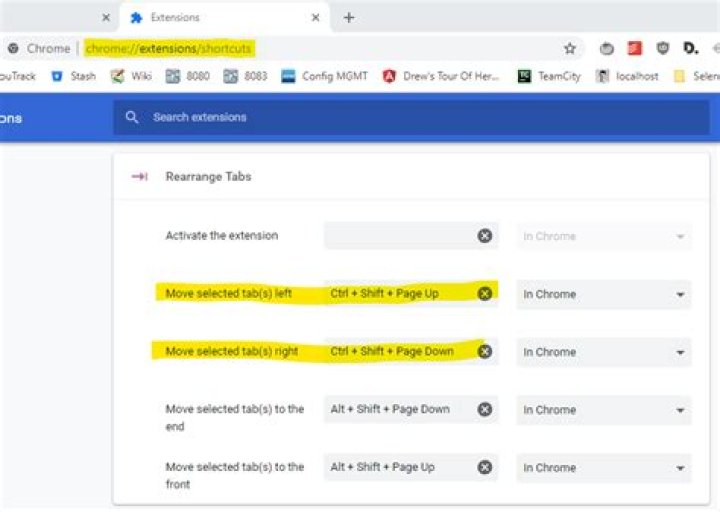Click the Extensions tab puzzle icon
This screenshot has width=720, height=512.
[x=136, y=17]
